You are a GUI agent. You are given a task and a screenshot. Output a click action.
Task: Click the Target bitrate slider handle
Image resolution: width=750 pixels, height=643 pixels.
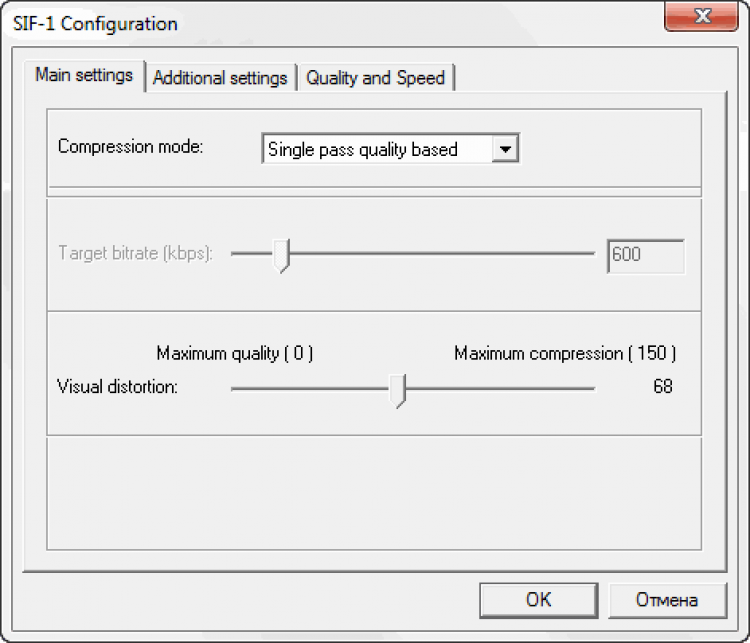282,255
